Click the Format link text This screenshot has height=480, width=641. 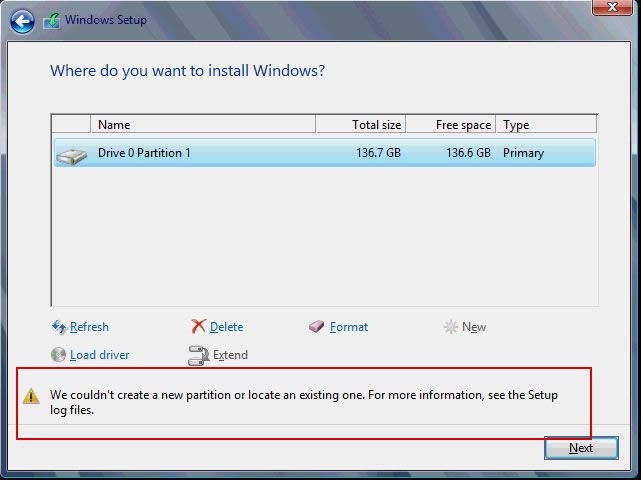pos(349,327)
